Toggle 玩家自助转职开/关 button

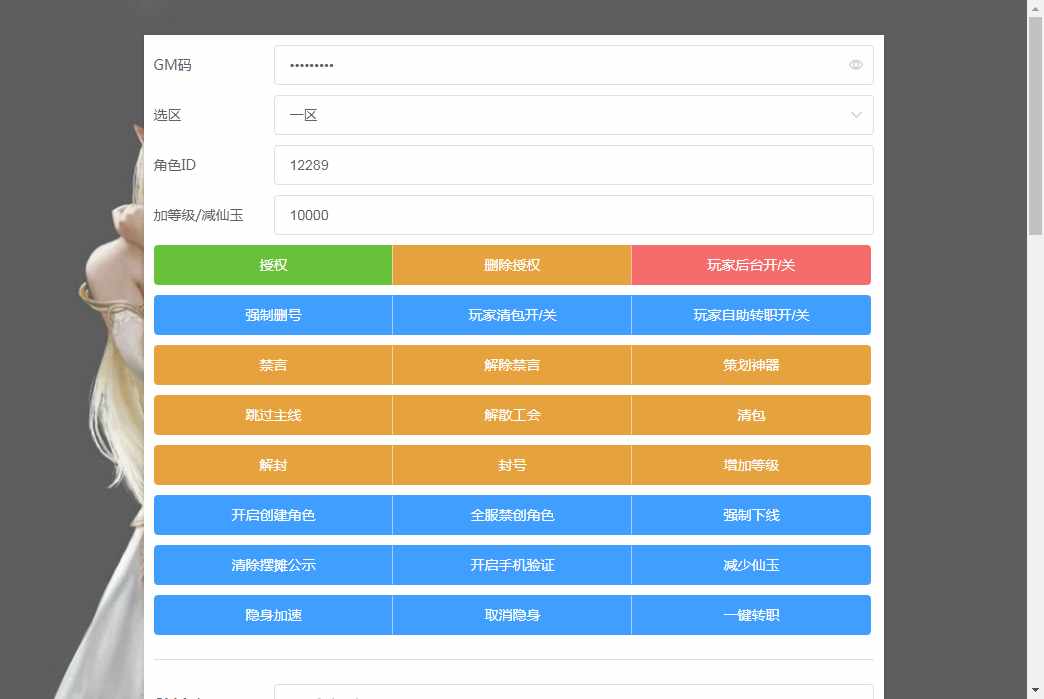coord(751,315)
